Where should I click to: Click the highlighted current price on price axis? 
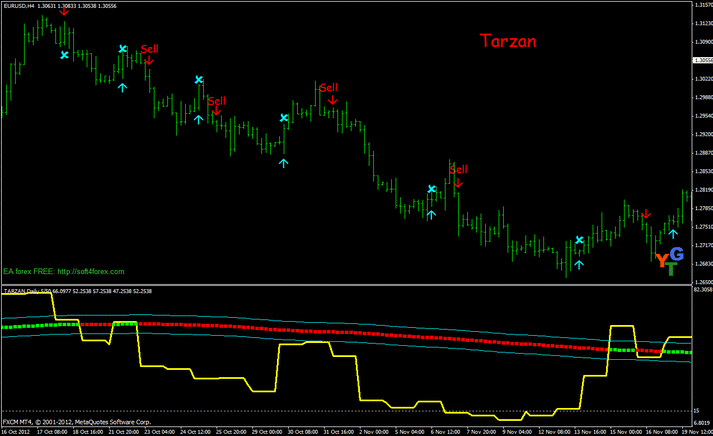701,60
